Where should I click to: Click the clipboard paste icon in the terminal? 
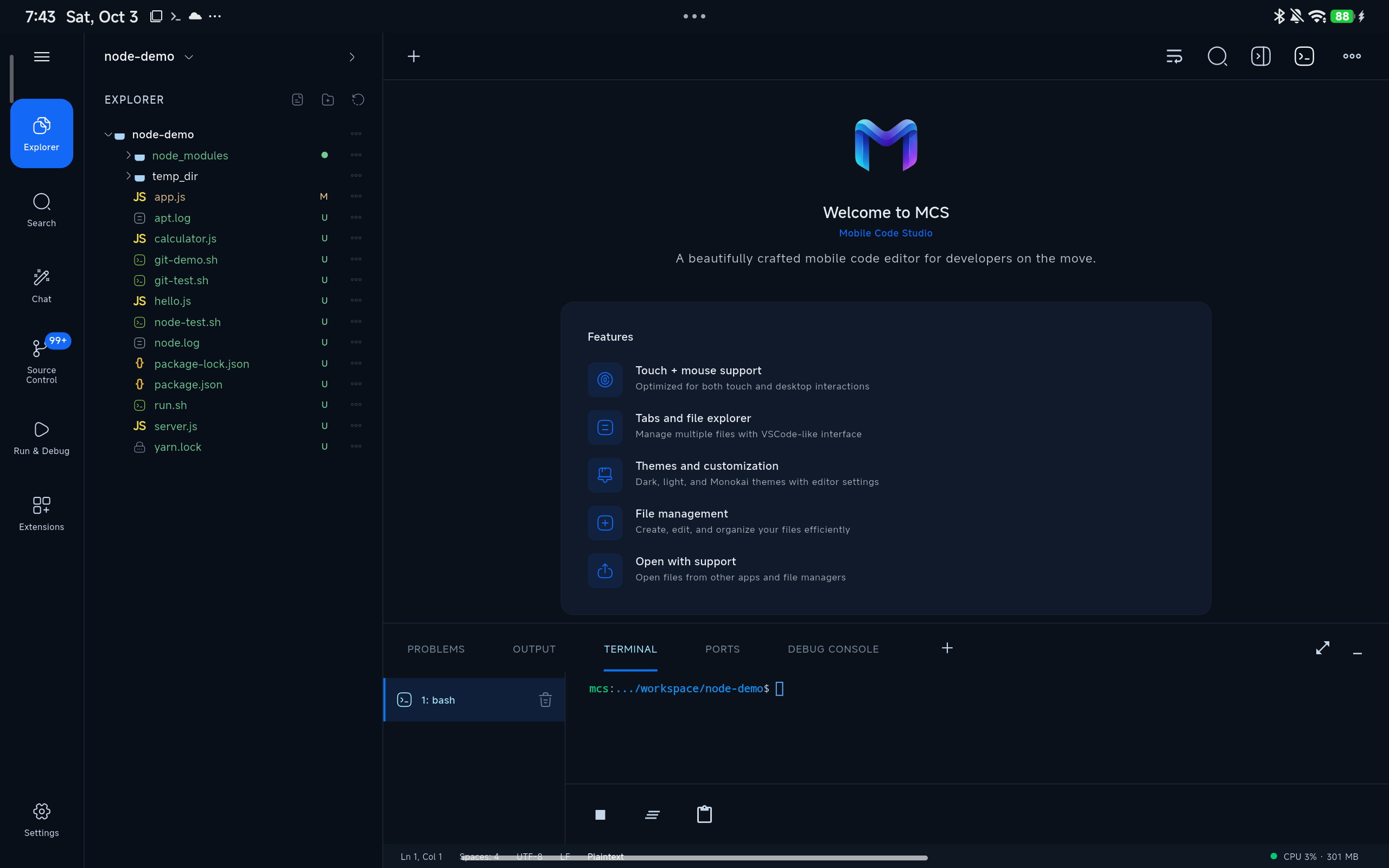click(x=704, y=814)
